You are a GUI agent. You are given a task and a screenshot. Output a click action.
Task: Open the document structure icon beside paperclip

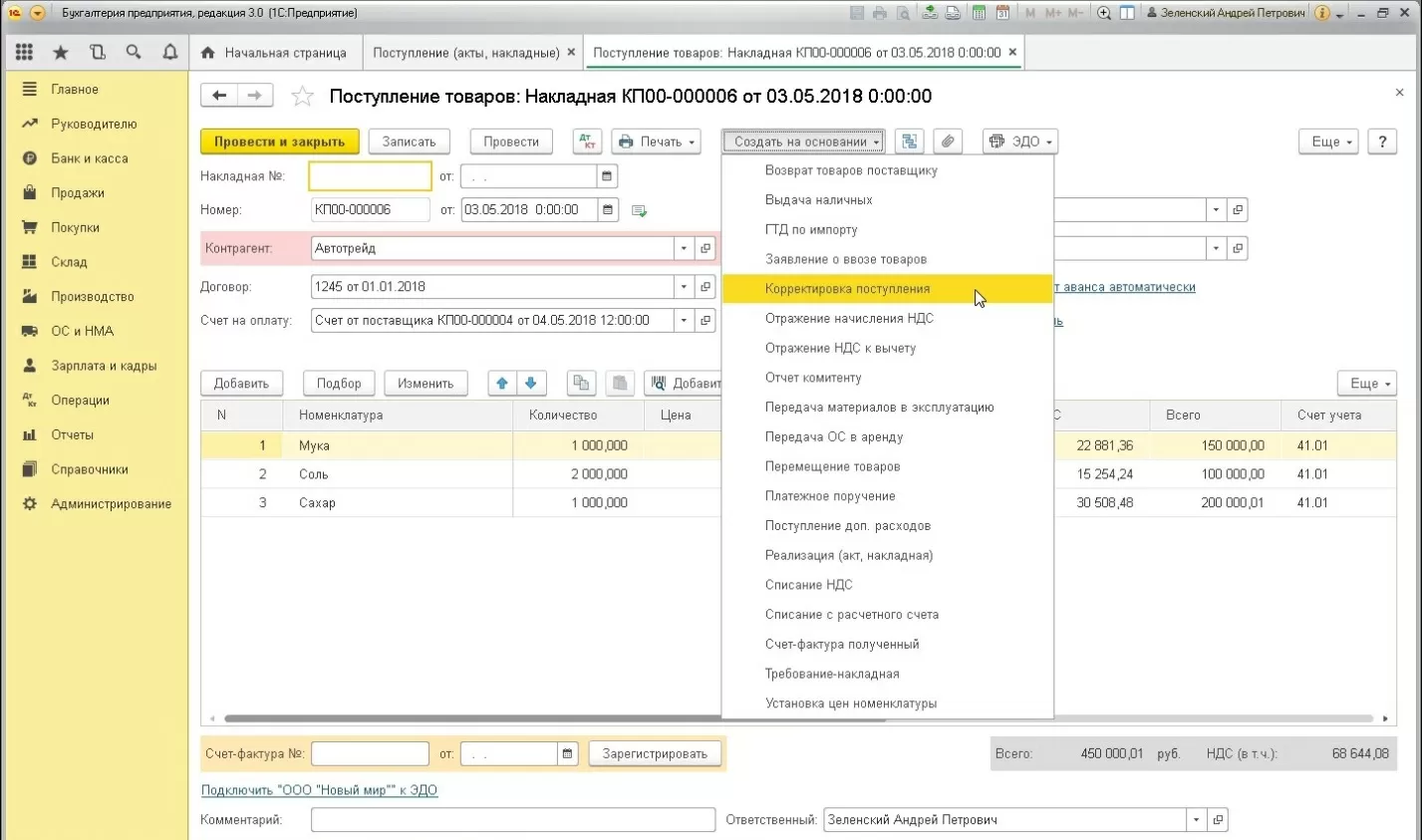pos(909,141)
